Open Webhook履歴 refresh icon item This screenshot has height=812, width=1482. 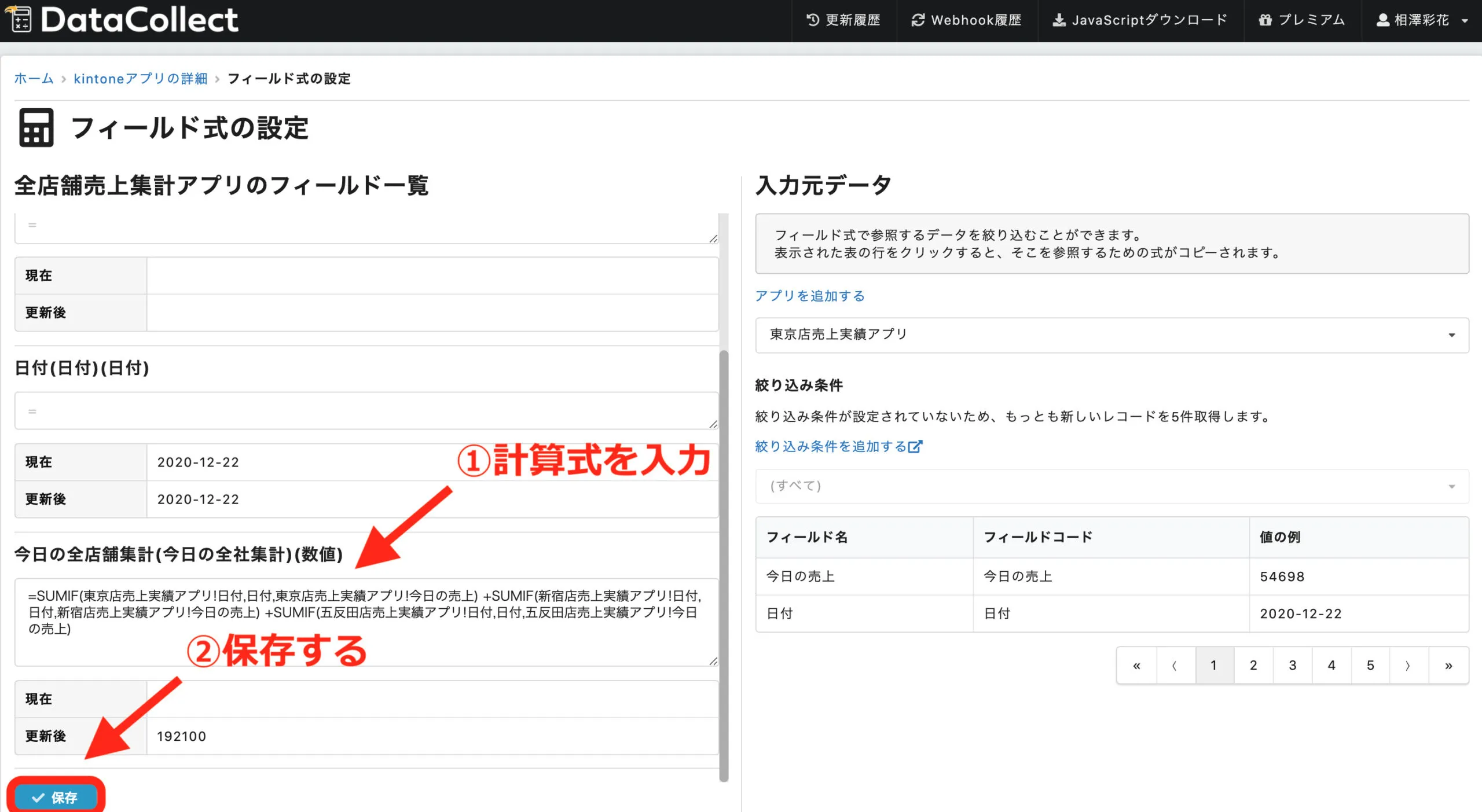click(x=918, y=20)
